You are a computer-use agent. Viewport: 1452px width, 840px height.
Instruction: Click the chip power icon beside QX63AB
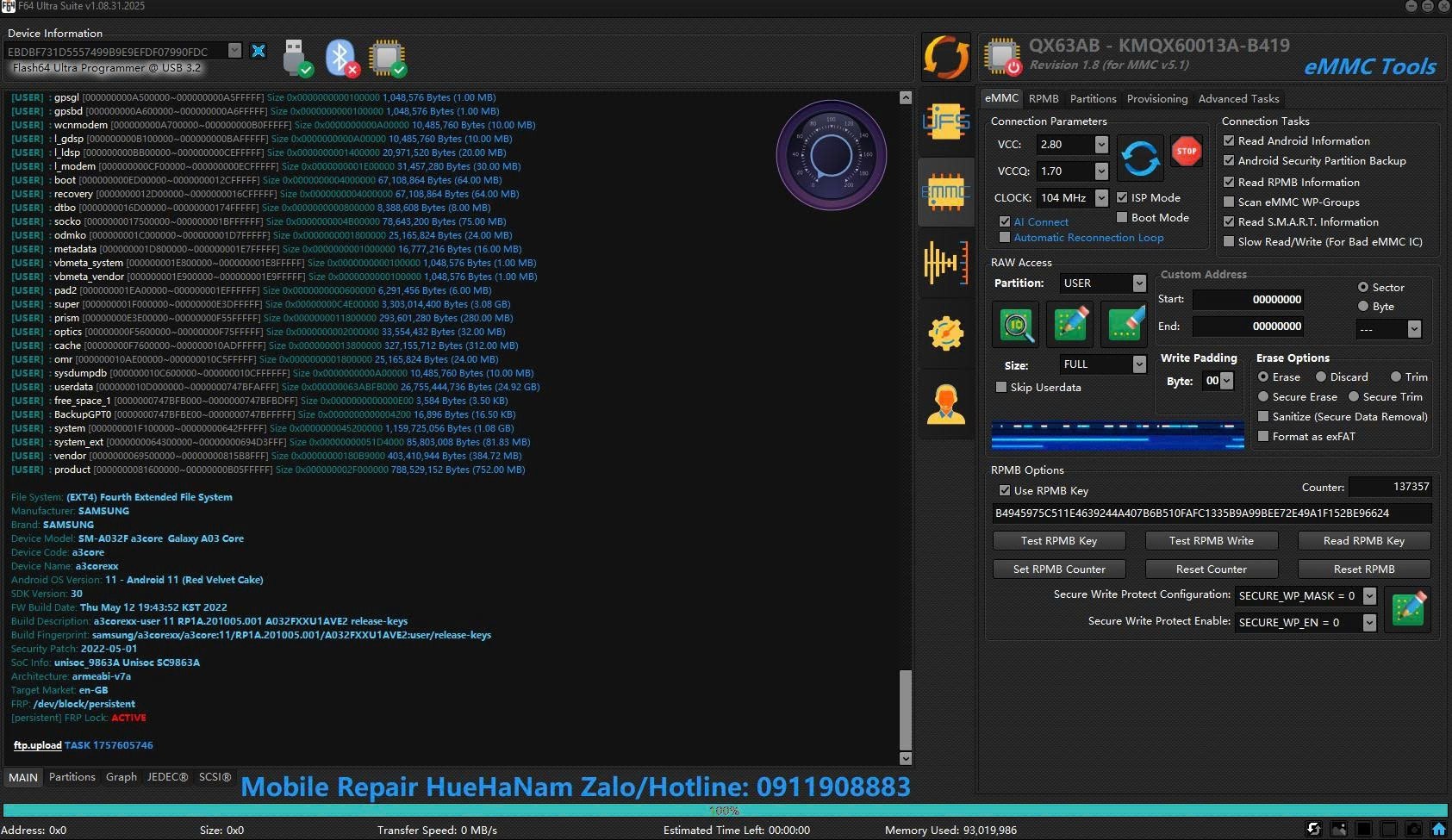pos(1002,57)
